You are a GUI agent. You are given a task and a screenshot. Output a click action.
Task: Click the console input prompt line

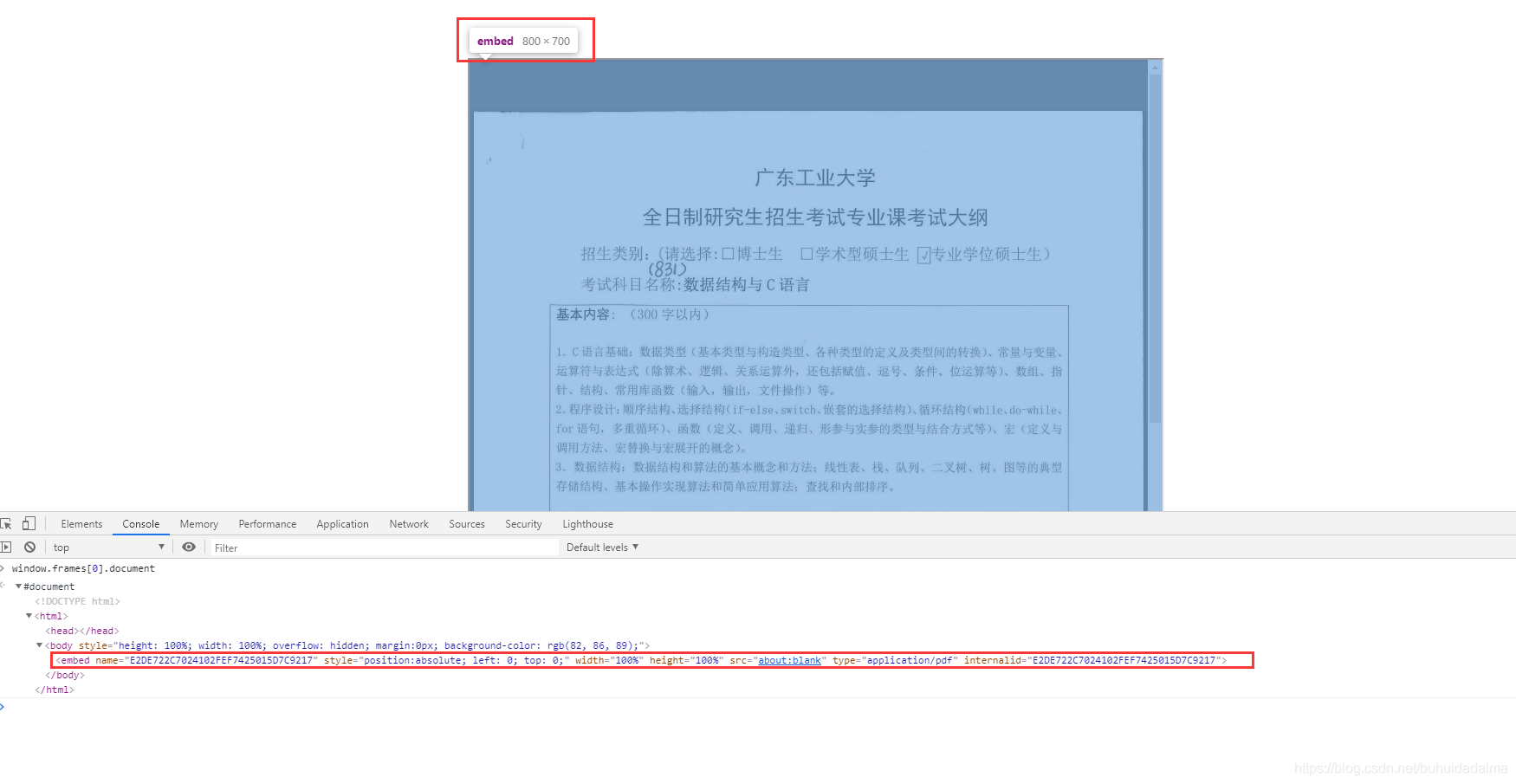pyautogui.click(x=758, y=707)
